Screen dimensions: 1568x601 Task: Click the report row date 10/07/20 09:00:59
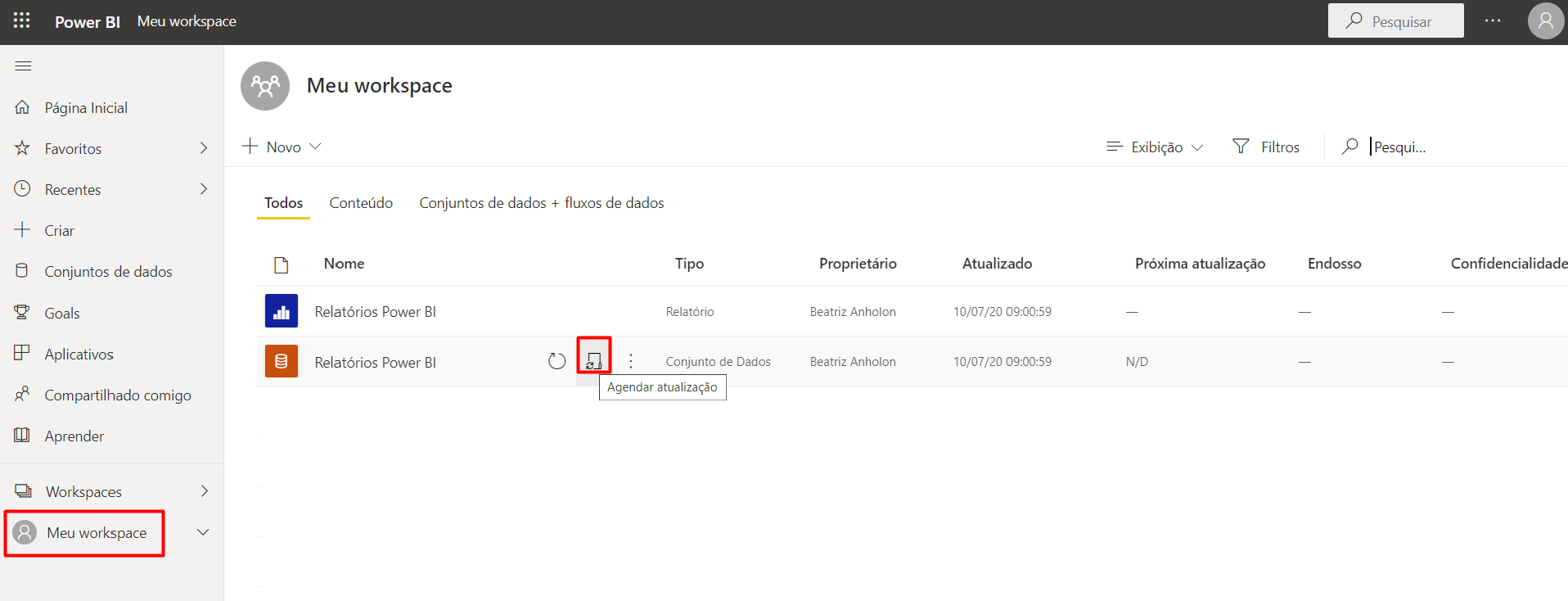pos(1003,312)
